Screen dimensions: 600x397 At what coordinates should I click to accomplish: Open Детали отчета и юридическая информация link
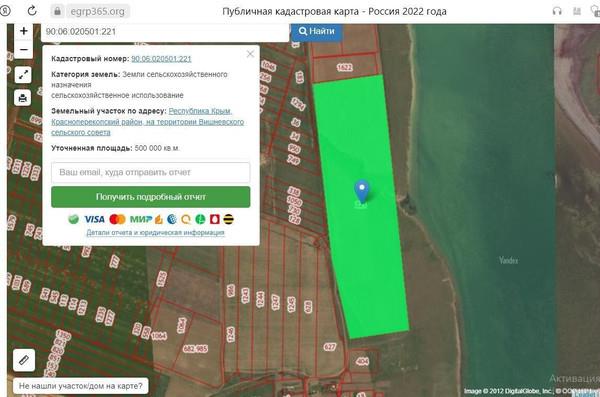[x=155, y=232]
